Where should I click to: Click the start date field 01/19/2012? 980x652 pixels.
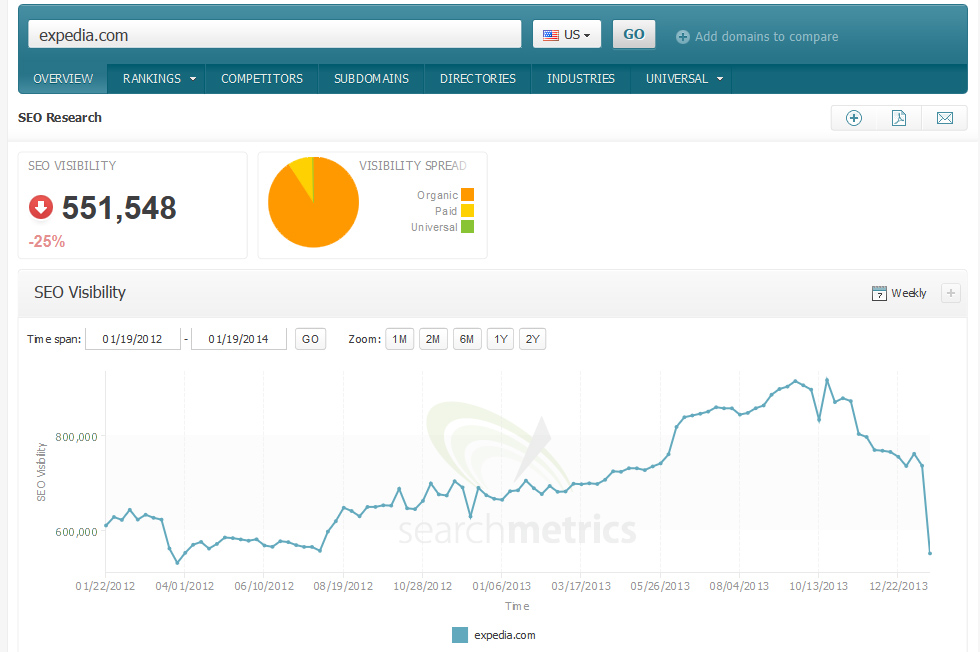tap(133, 339)
